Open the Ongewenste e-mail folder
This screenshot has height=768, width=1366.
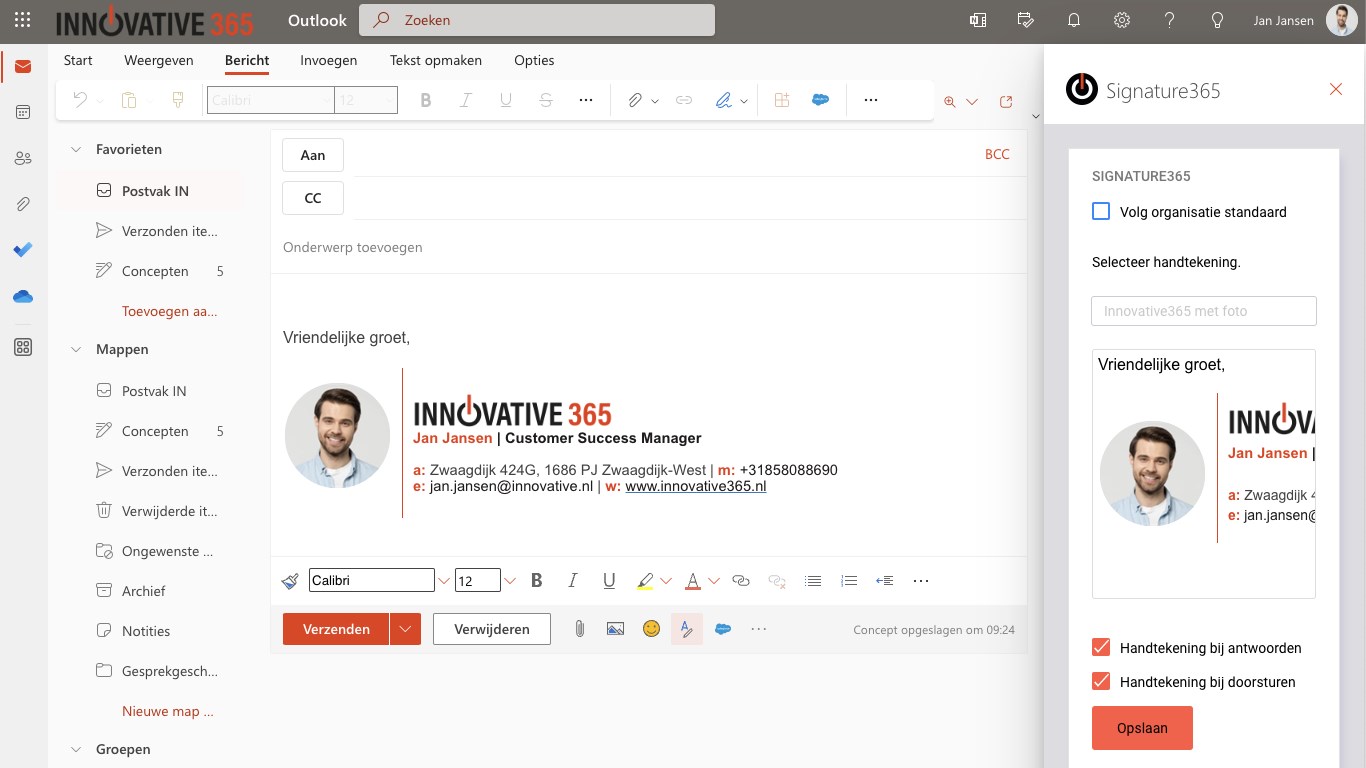(x=150, y=551)
